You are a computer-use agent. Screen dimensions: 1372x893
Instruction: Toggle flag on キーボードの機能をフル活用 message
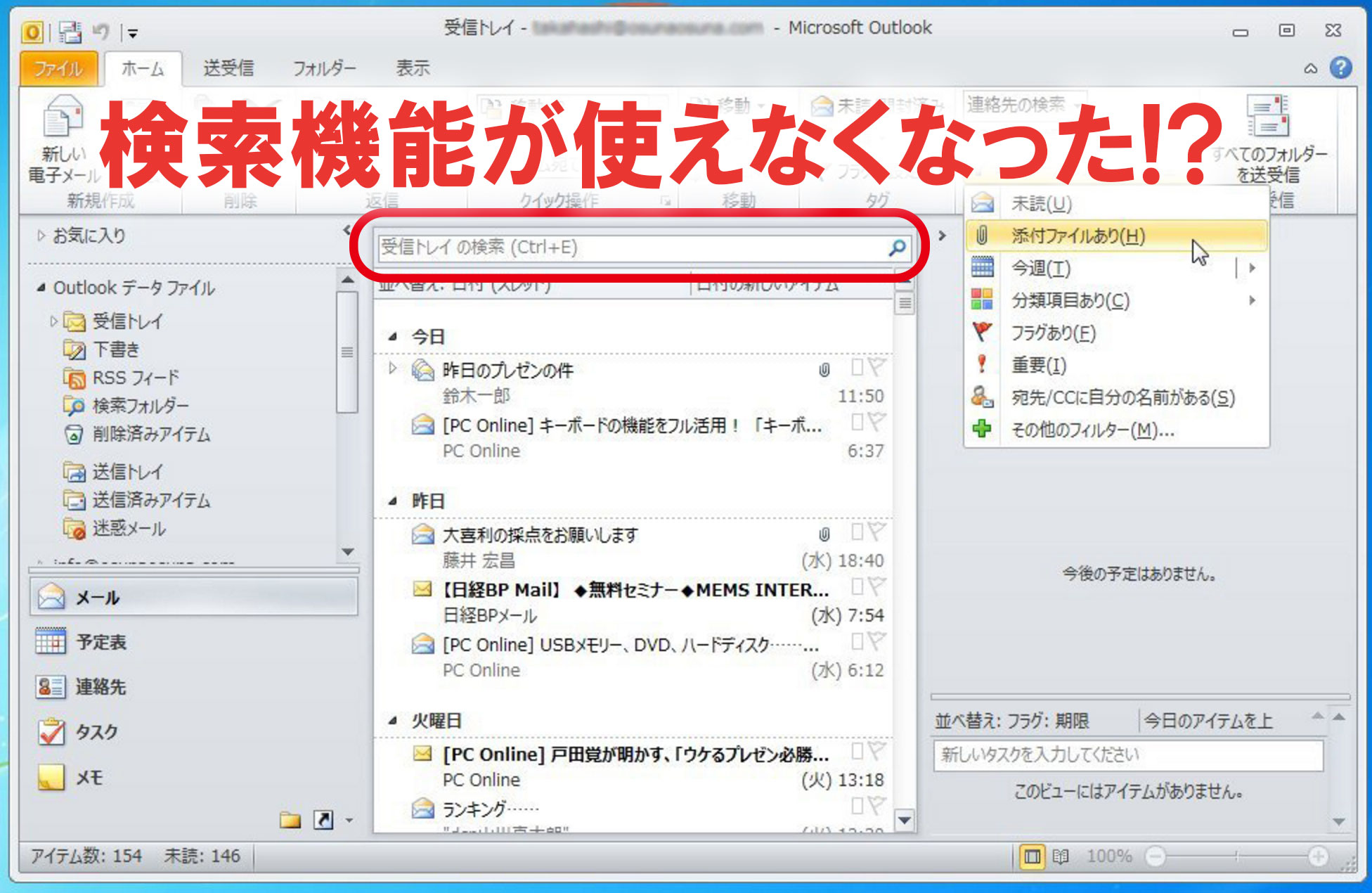[876, 422]
